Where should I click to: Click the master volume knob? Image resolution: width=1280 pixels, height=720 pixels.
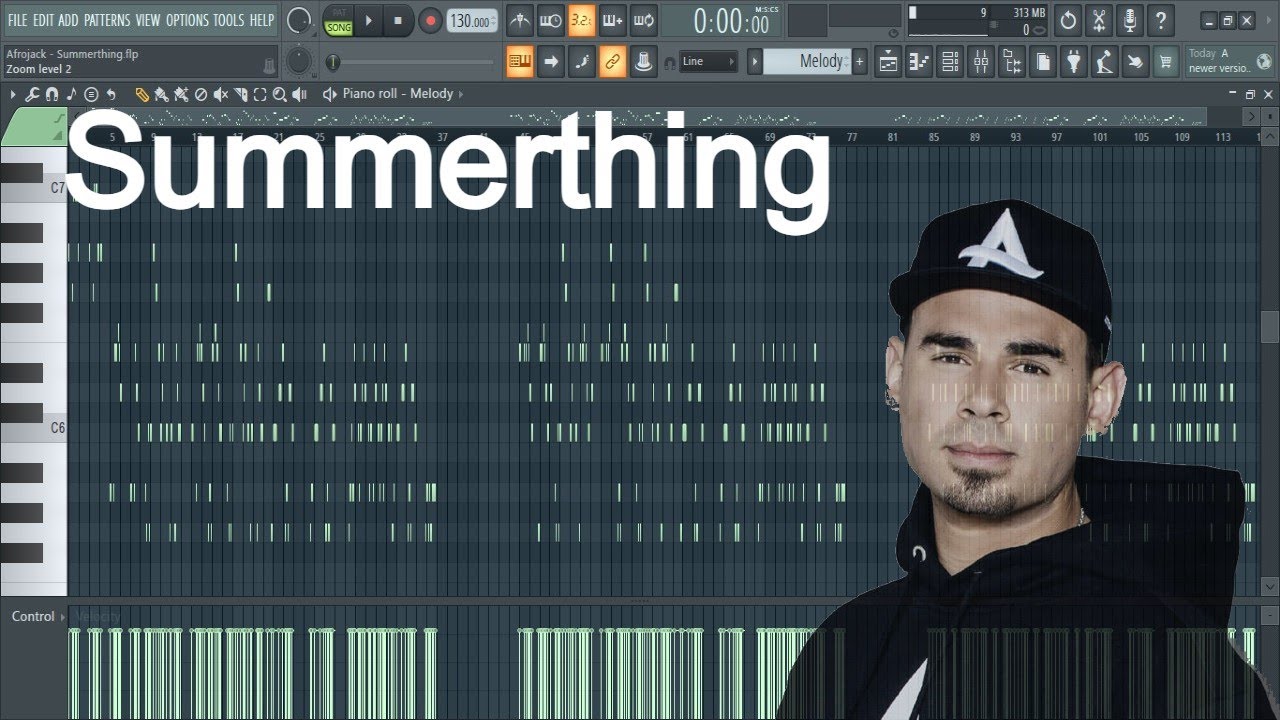[x=299, y=20]
